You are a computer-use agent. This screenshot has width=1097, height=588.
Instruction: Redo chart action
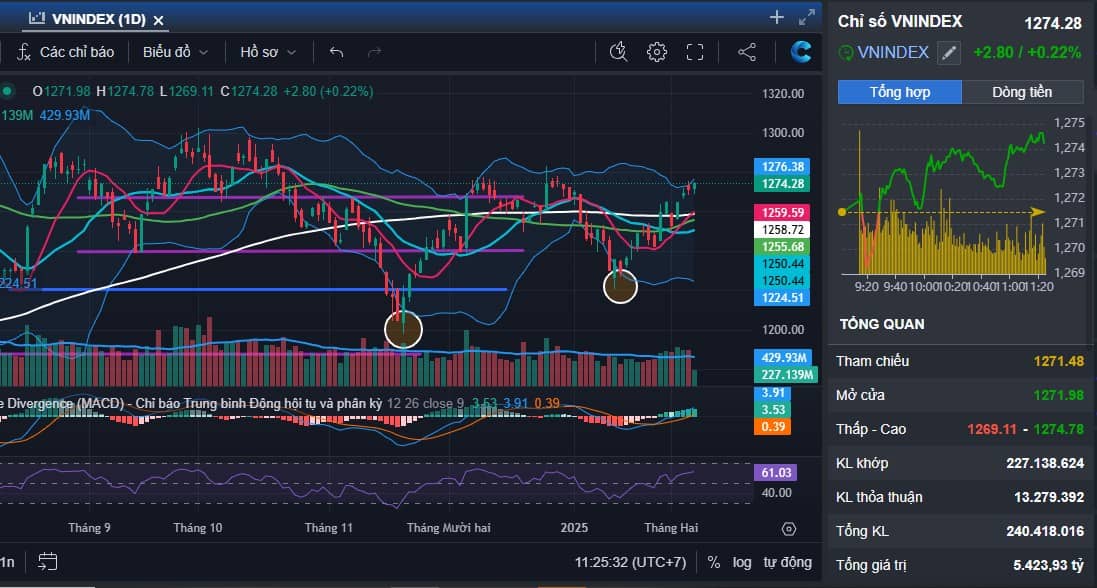click(x=374, y=52)
